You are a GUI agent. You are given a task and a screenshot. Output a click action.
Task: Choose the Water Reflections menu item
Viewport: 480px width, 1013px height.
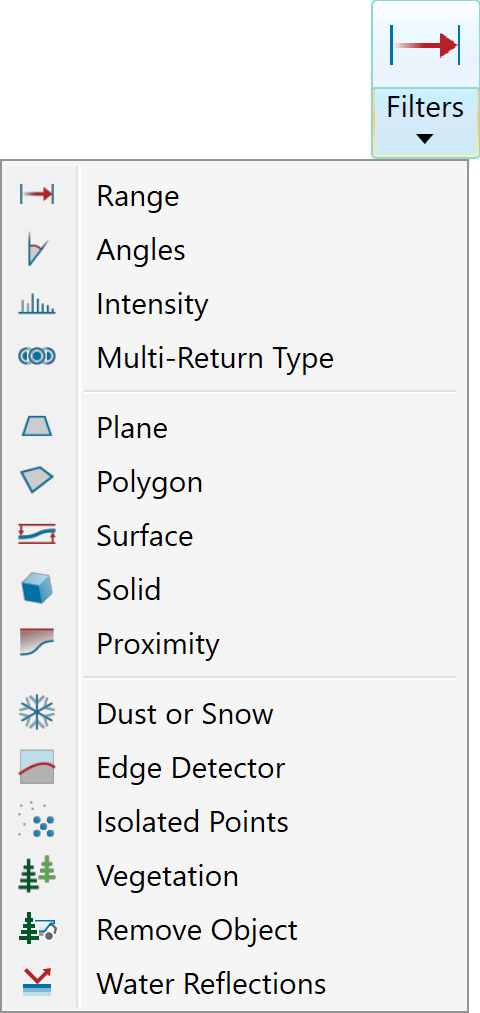pyautogui.click(x=235, y=983)
